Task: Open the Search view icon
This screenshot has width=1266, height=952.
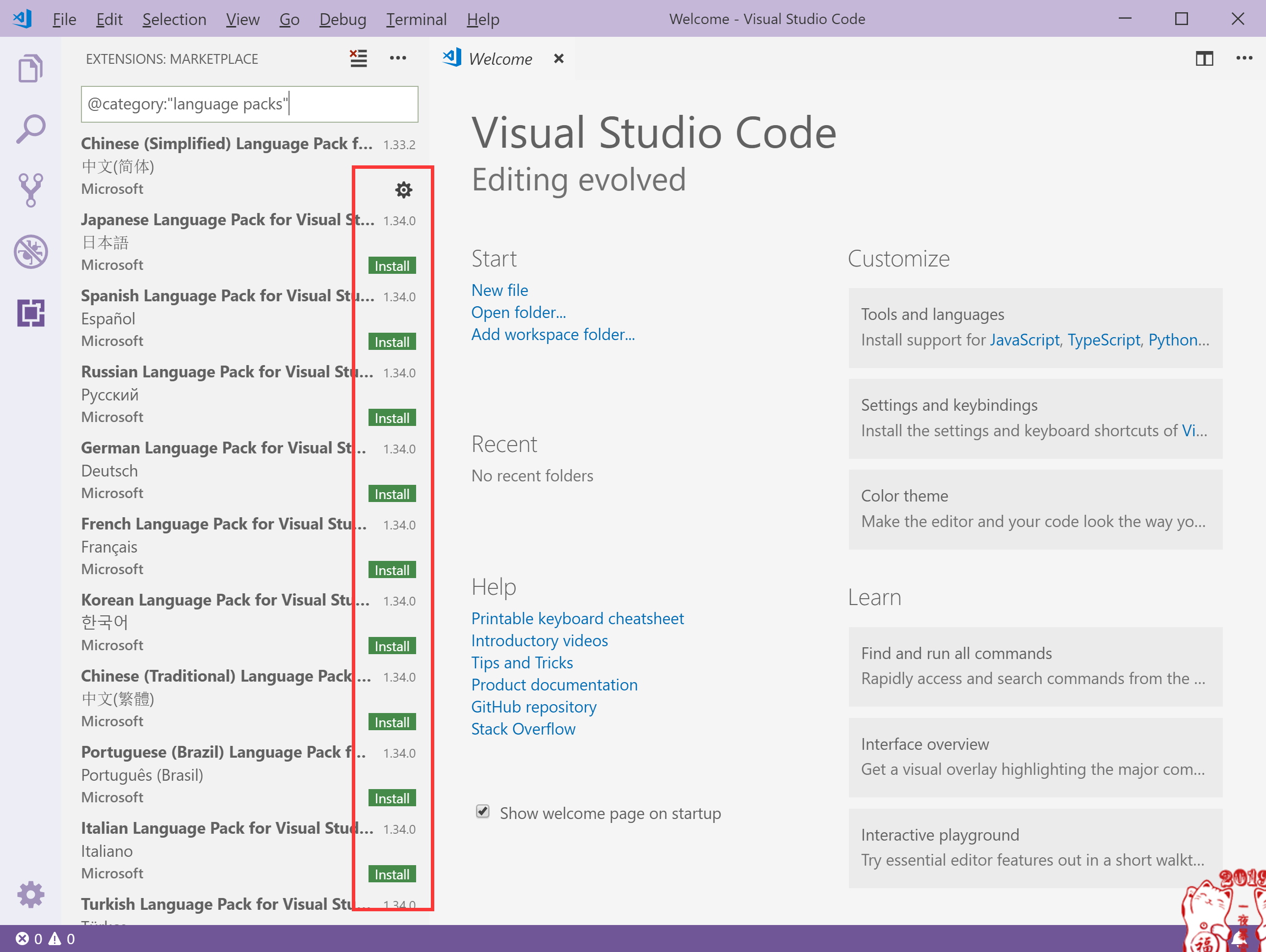Action: click(x=30, y=130)
